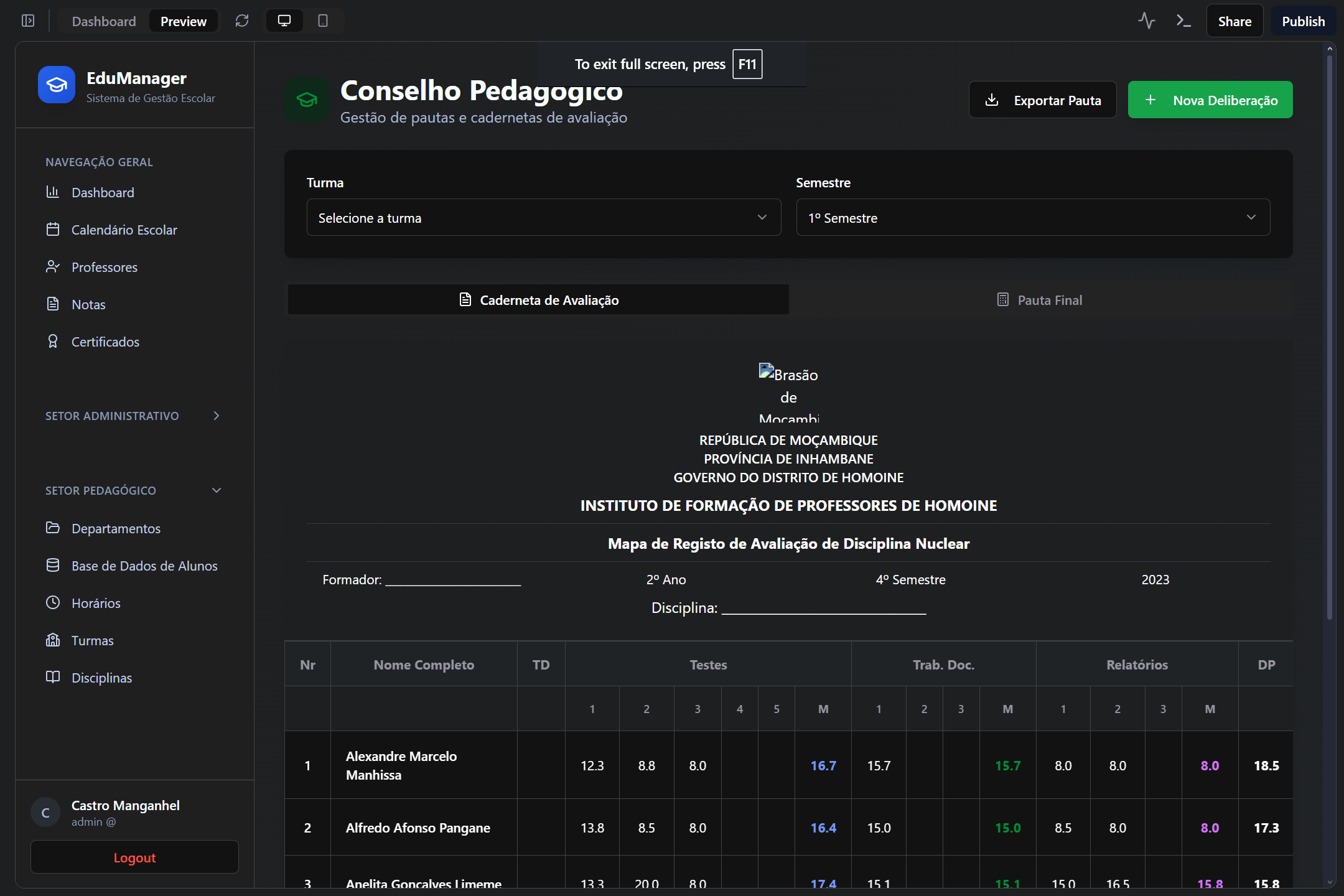The image size is (1344, 896).
Task: Click the Brasão de Moçambique image
Action: click(x=788, y=393)
